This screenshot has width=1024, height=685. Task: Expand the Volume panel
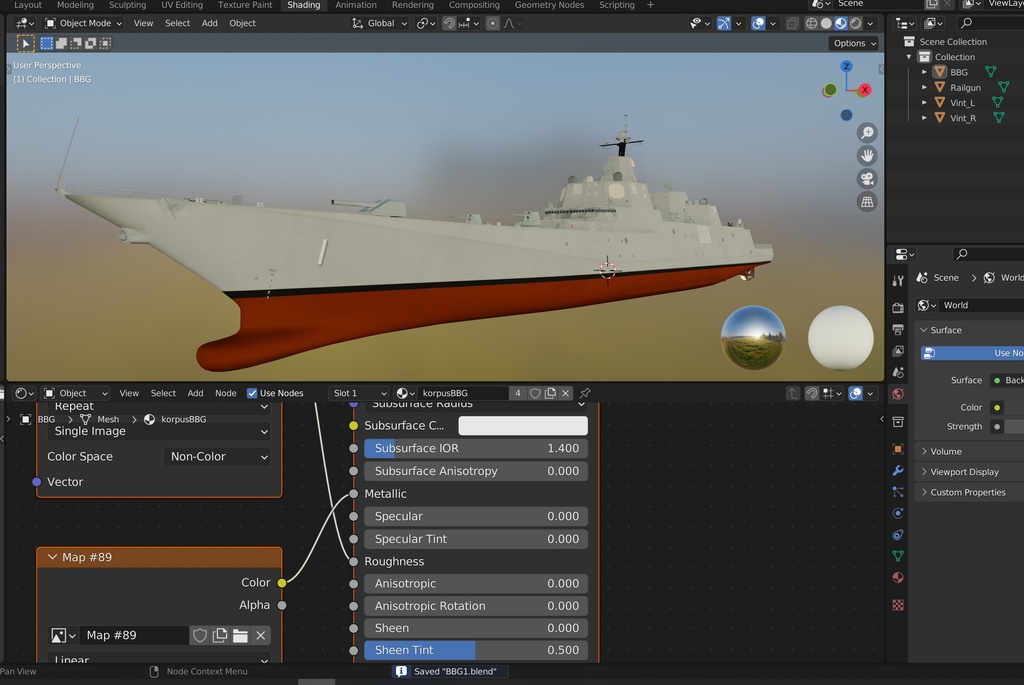click(945, 452)
